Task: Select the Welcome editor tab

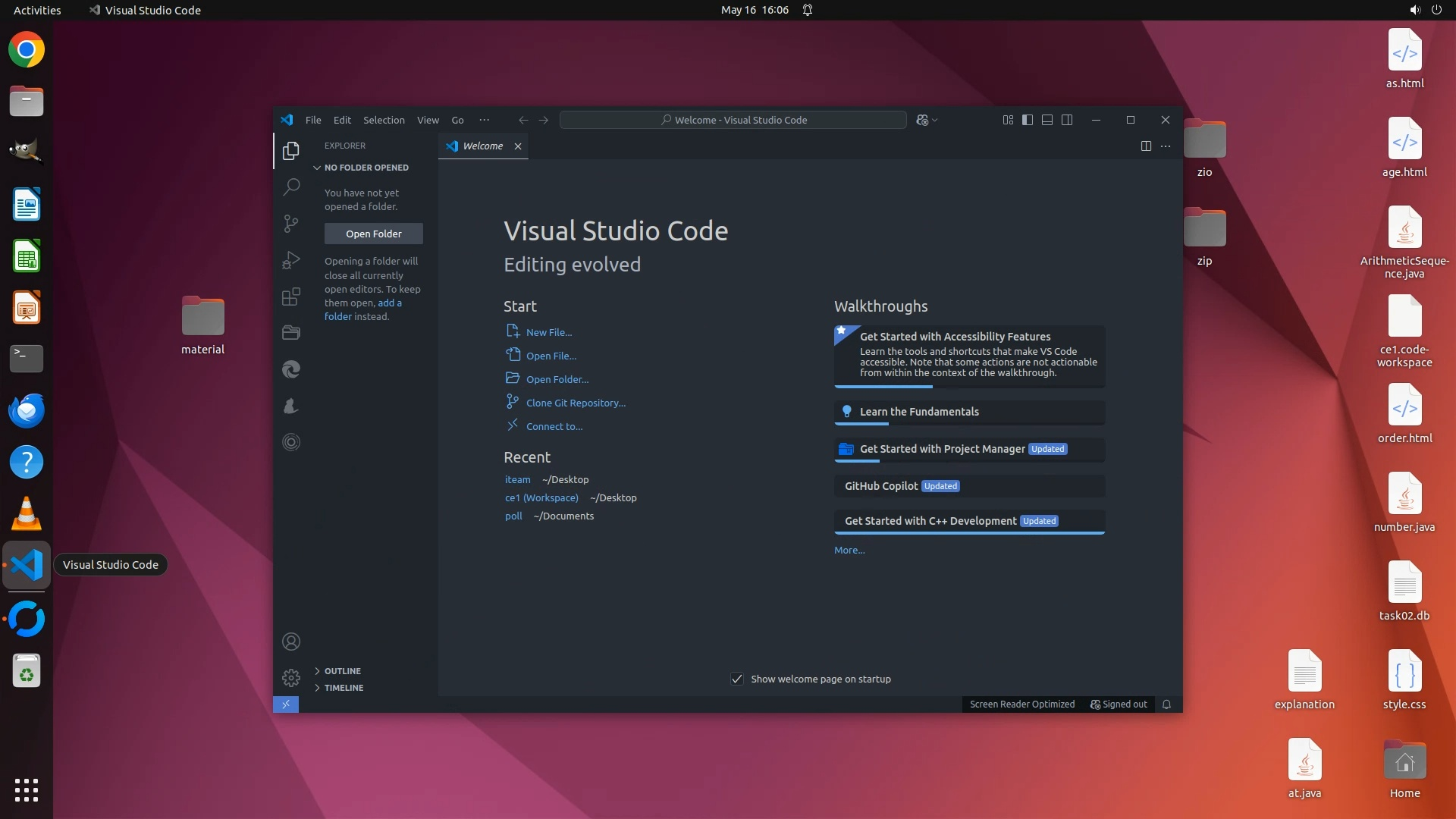Action: pos(482,146)
